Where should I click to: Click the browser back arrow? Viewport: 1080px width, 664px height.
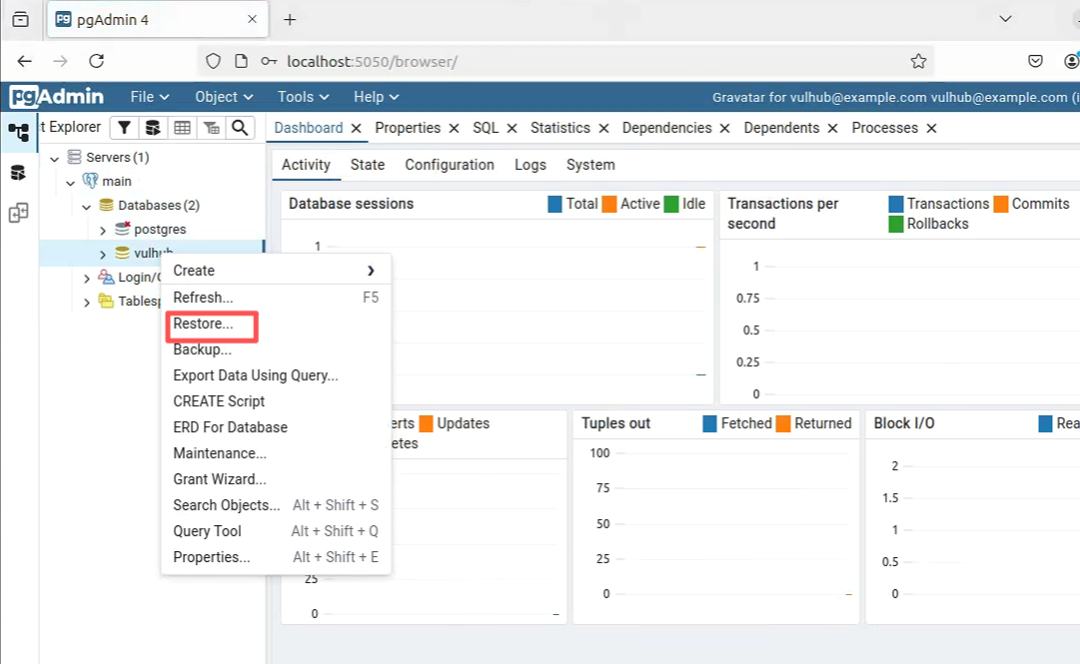(x=24, y=61)
